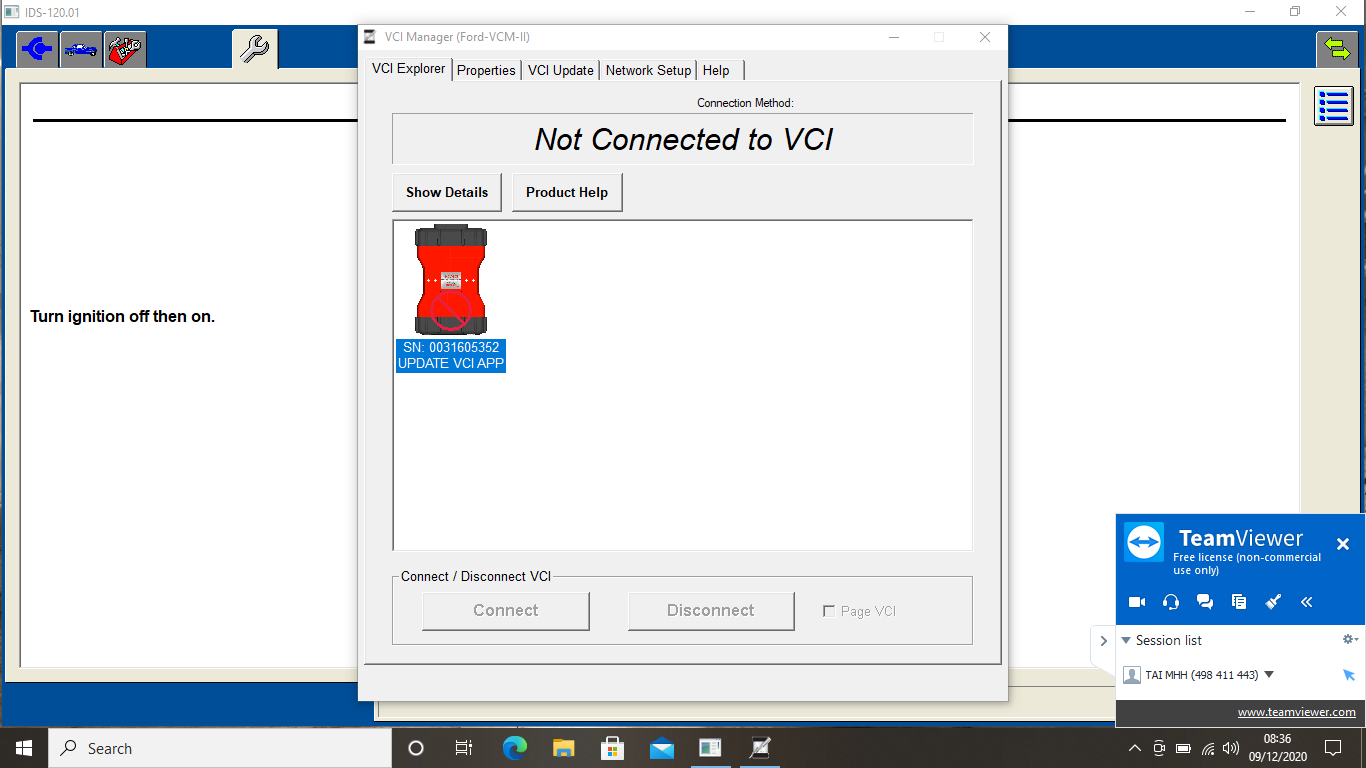Open the red toolbox tab in IDS
Image resolution: width=1366 pixels, height=768 pixels.
(x=125, y=48)
